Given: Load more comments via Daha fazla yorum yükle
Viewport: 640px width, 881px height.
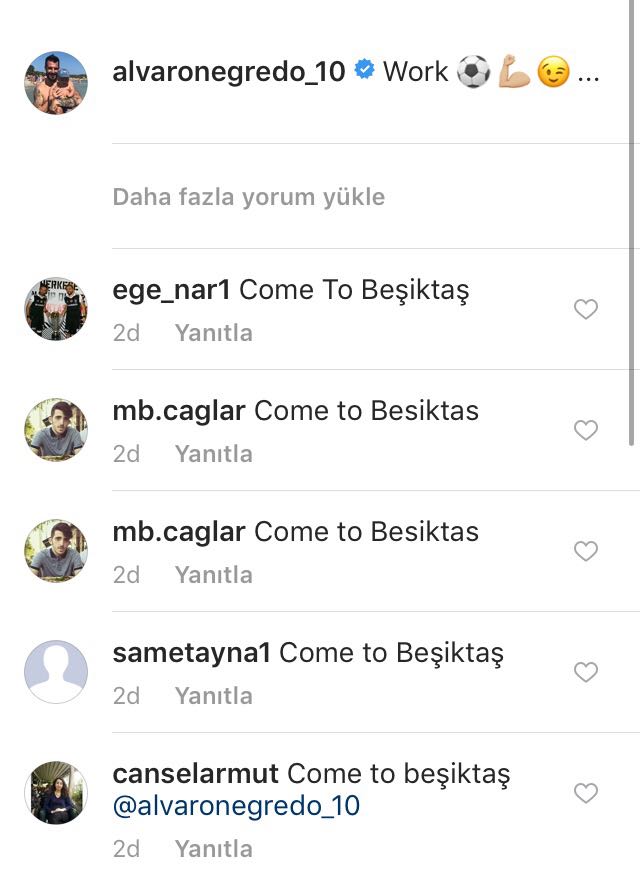Looking at the screenshot, I should click(x=248, y=197).
